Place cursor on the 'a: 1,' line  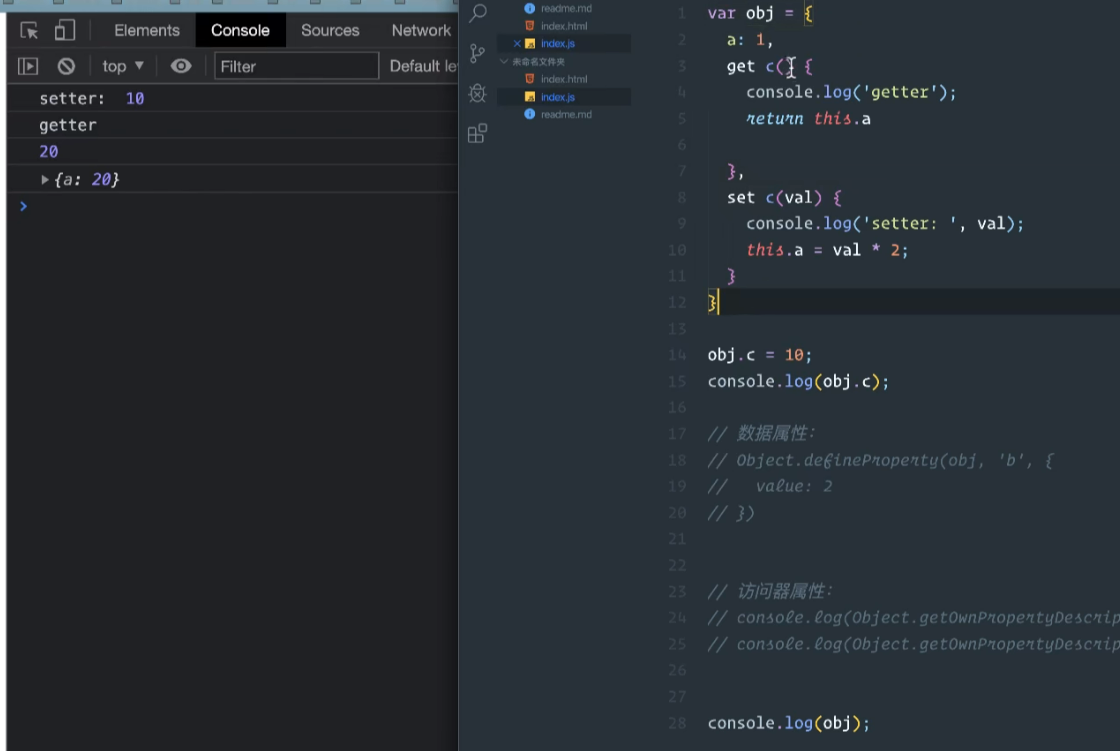(x=749, y=40)
